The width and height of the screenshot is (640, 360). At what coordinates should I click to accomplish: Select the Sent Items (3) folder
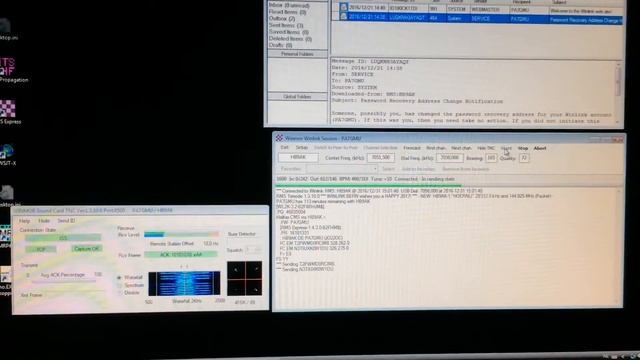286,25
